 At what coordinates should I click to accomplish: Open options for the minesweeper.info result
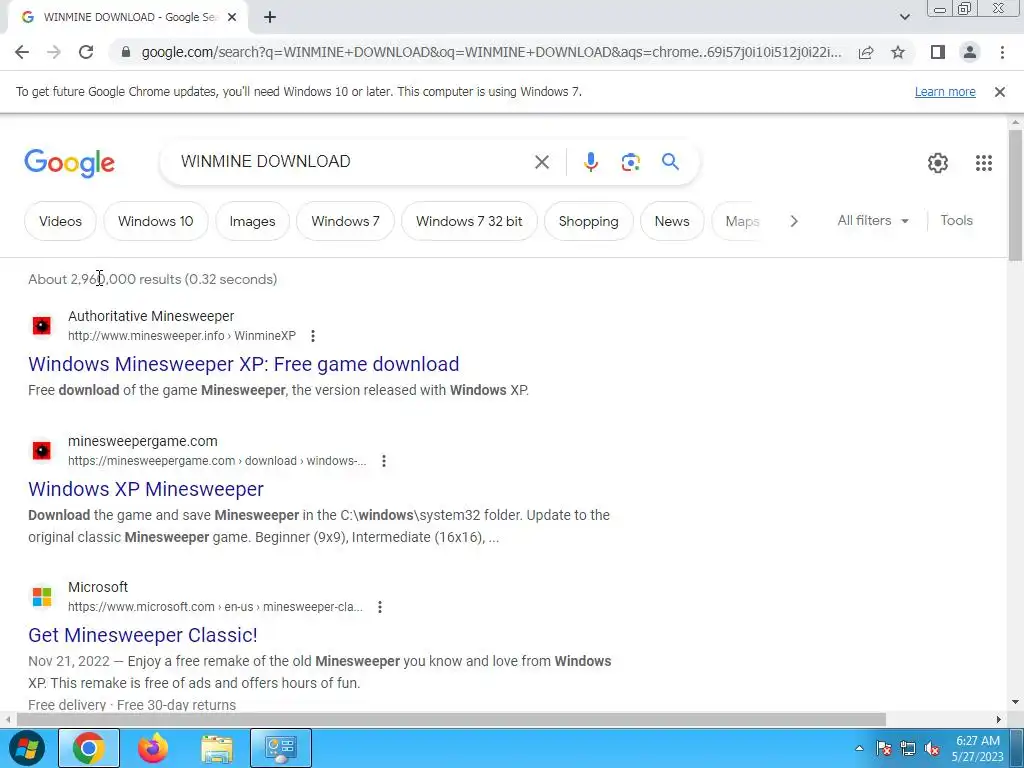(313, 336)
